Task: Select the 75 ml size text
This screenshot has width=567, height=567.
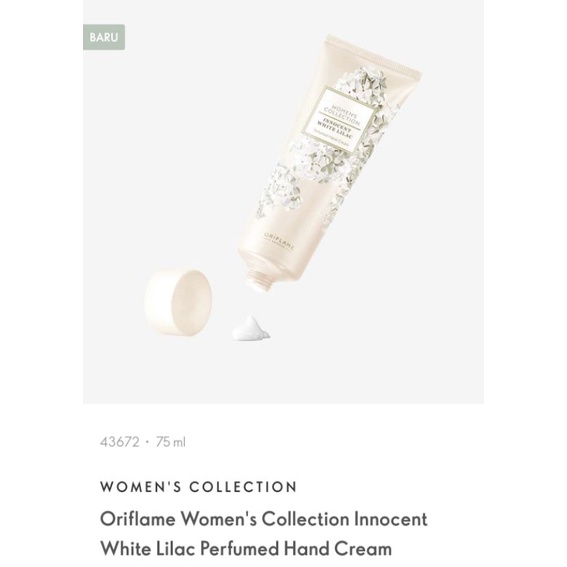Action: click(x=171, y=442)
